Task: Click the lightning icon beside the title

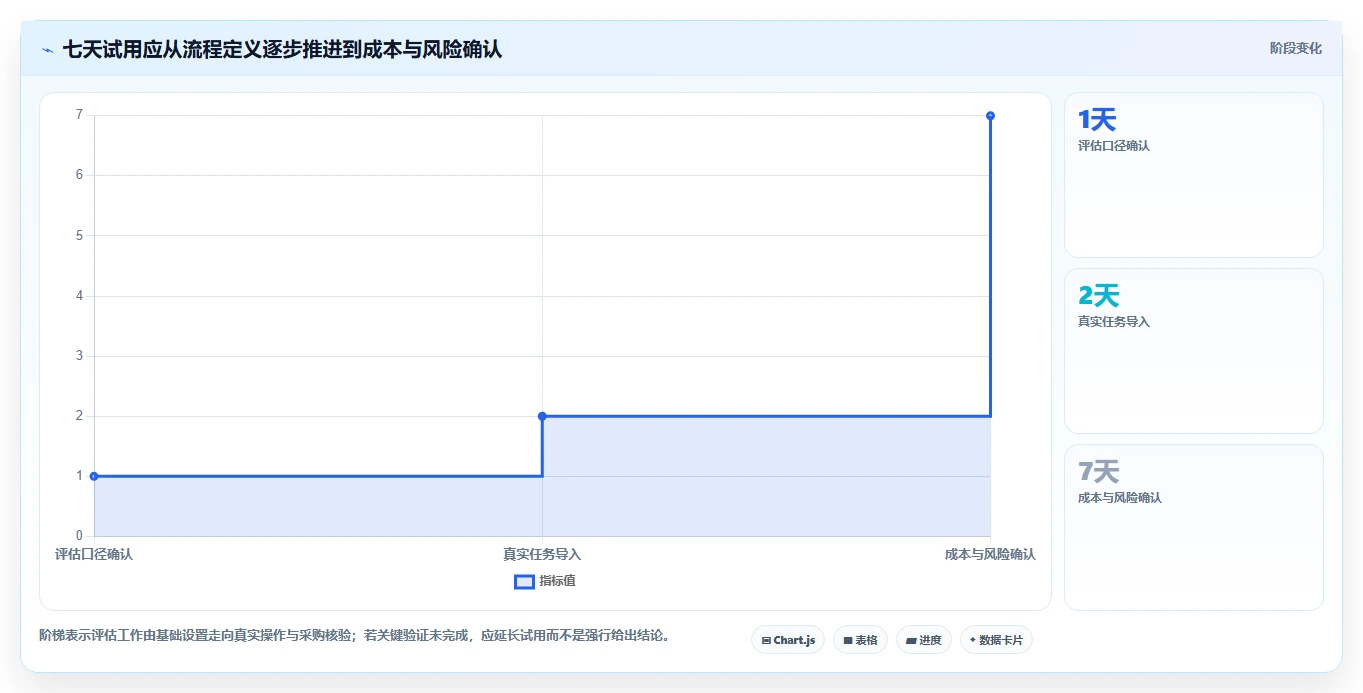Action: pyautogui.click(x=47, y=49)
